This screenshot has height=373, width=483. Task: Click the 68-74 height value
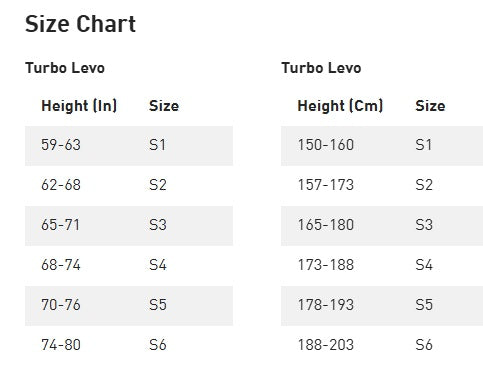coord(61,265)
